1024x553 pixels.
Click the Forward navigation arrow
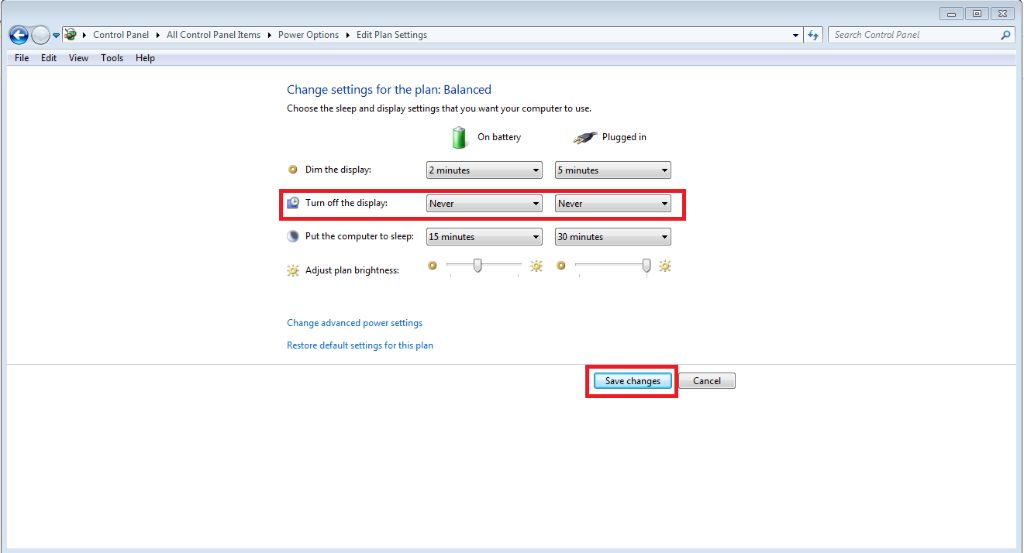tap(40, 35)
